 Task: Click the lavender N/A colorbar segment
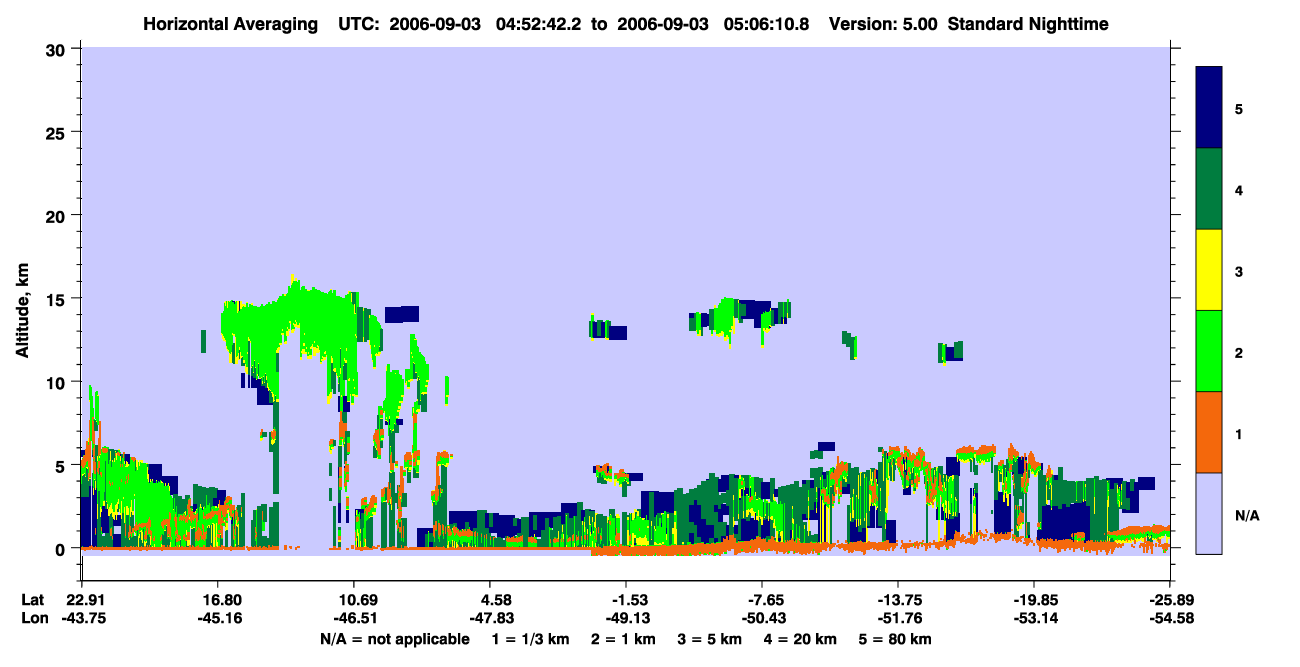click(1209, 513)
